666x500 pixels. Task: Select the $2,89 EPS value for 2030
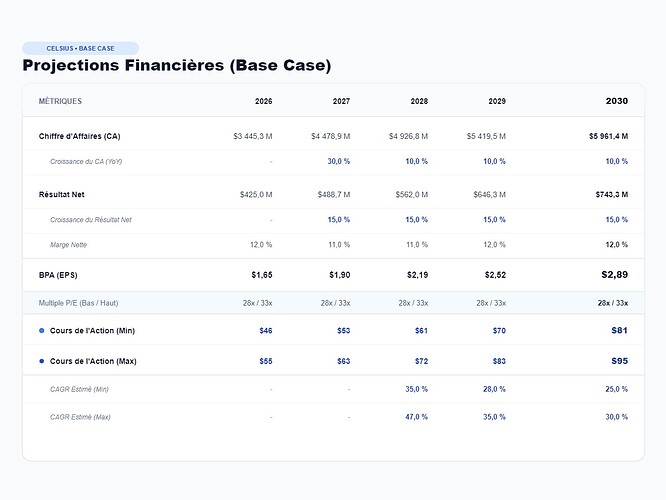[x=615, y=275]
